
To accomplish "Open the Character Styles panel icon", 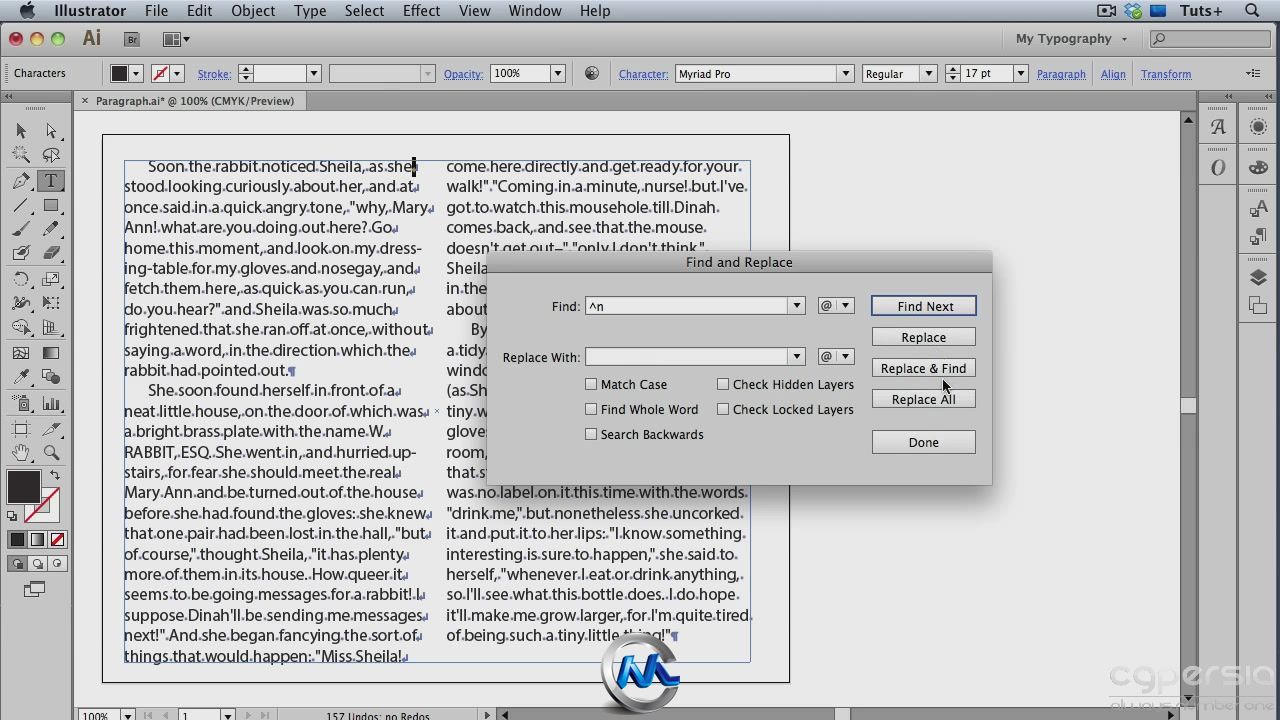I will pyautogui.click(x=1258, y=209).
